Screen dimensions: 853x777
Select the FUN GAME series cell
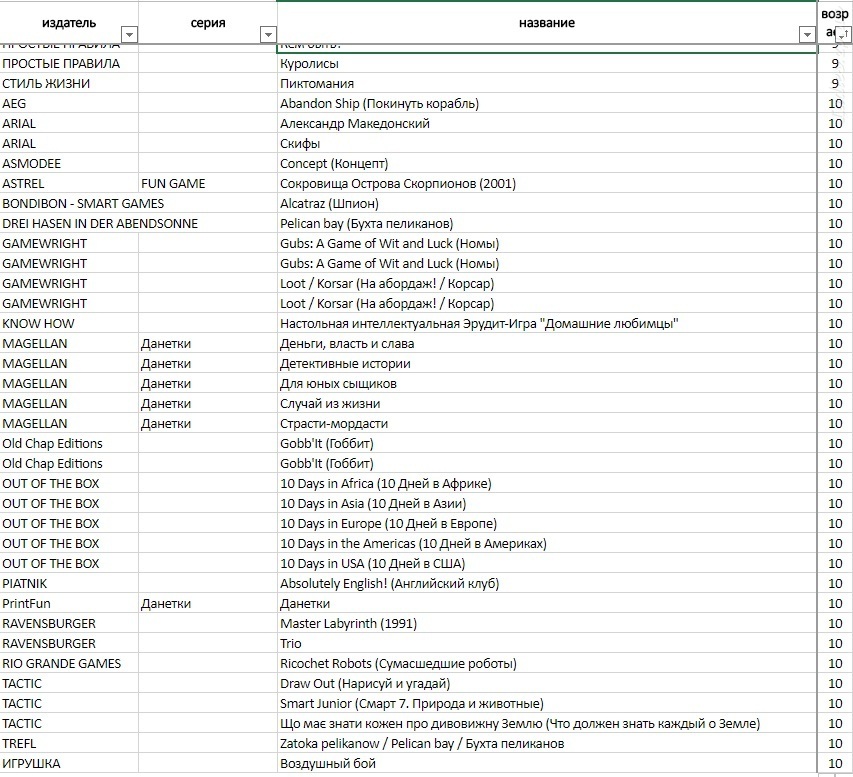pos(208,183)
